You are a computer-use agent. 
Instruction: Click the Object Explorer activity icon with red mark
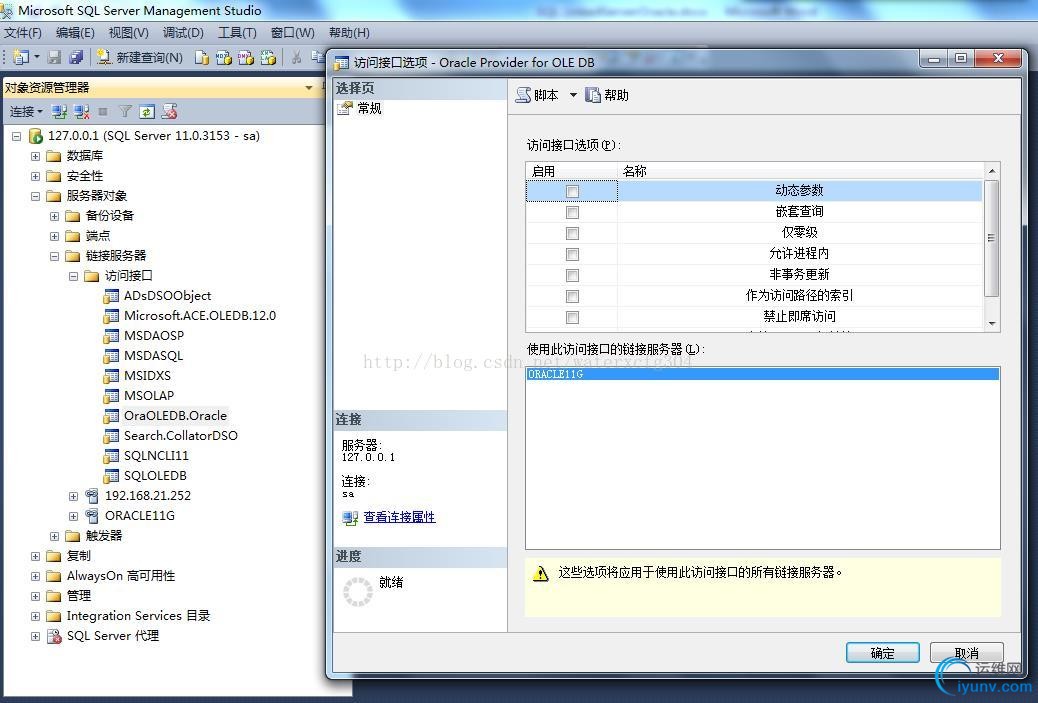coord(169,112)
